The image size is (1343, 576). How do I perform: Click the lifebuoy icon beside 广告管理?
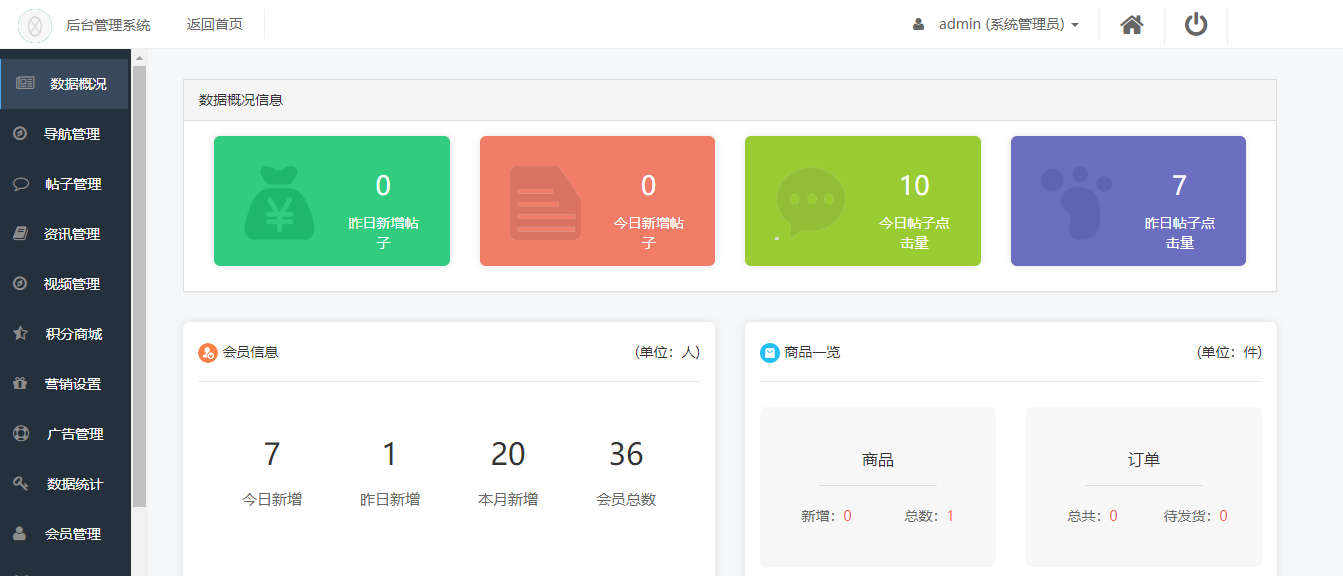click(x=20, y=434)
